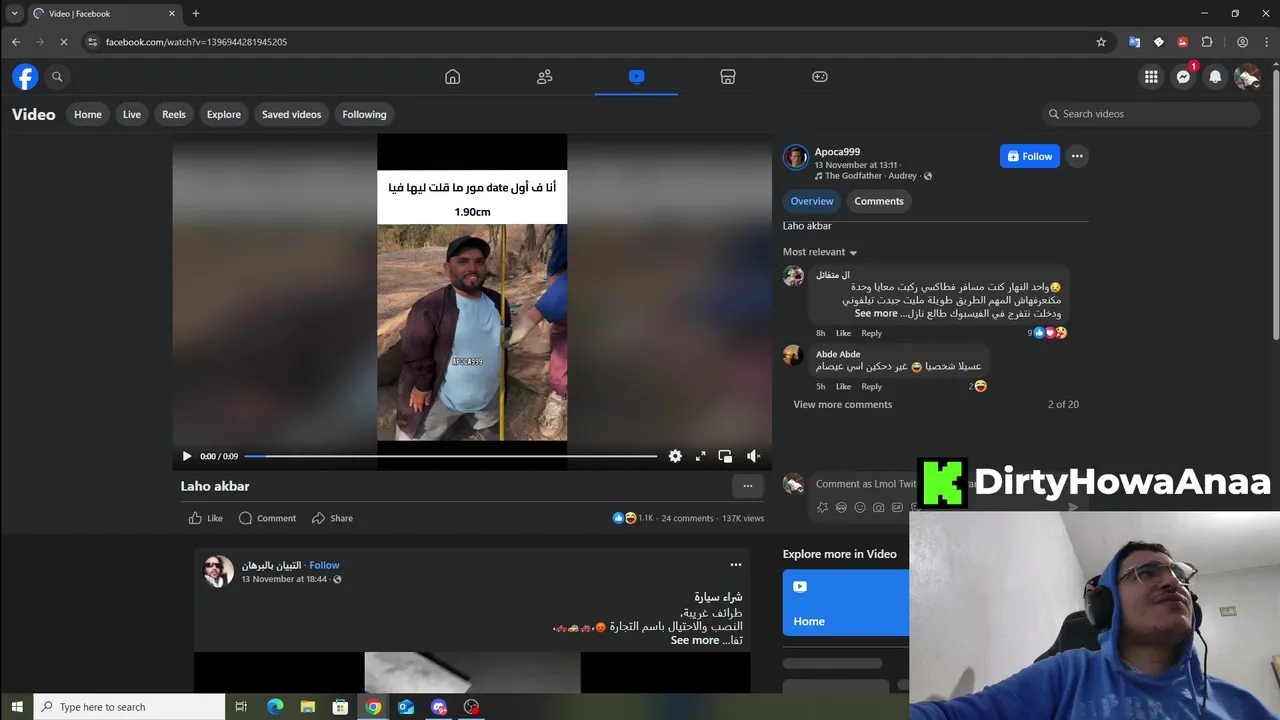
Task: Open Comment on Laho akbar video
Action: point(267,518)
